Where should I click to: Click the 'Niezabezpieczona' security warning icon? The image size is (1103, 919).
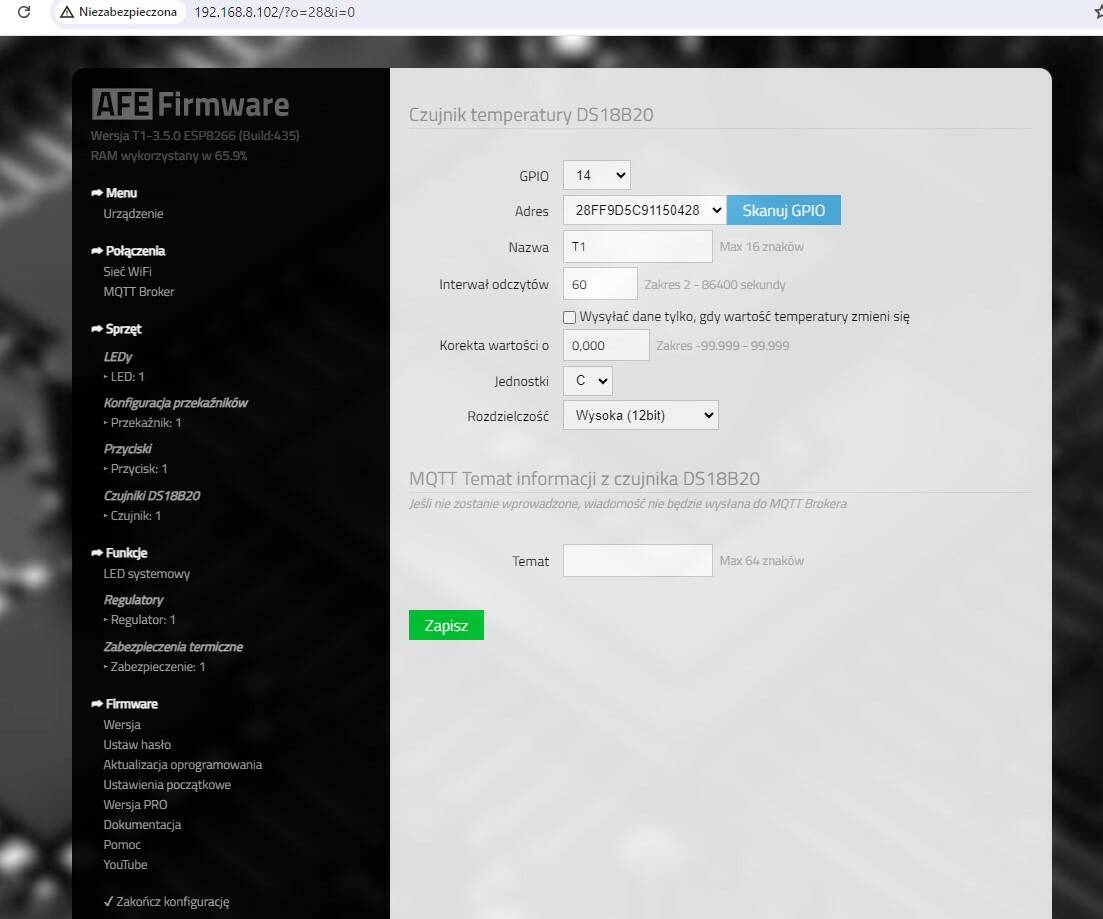67,13
